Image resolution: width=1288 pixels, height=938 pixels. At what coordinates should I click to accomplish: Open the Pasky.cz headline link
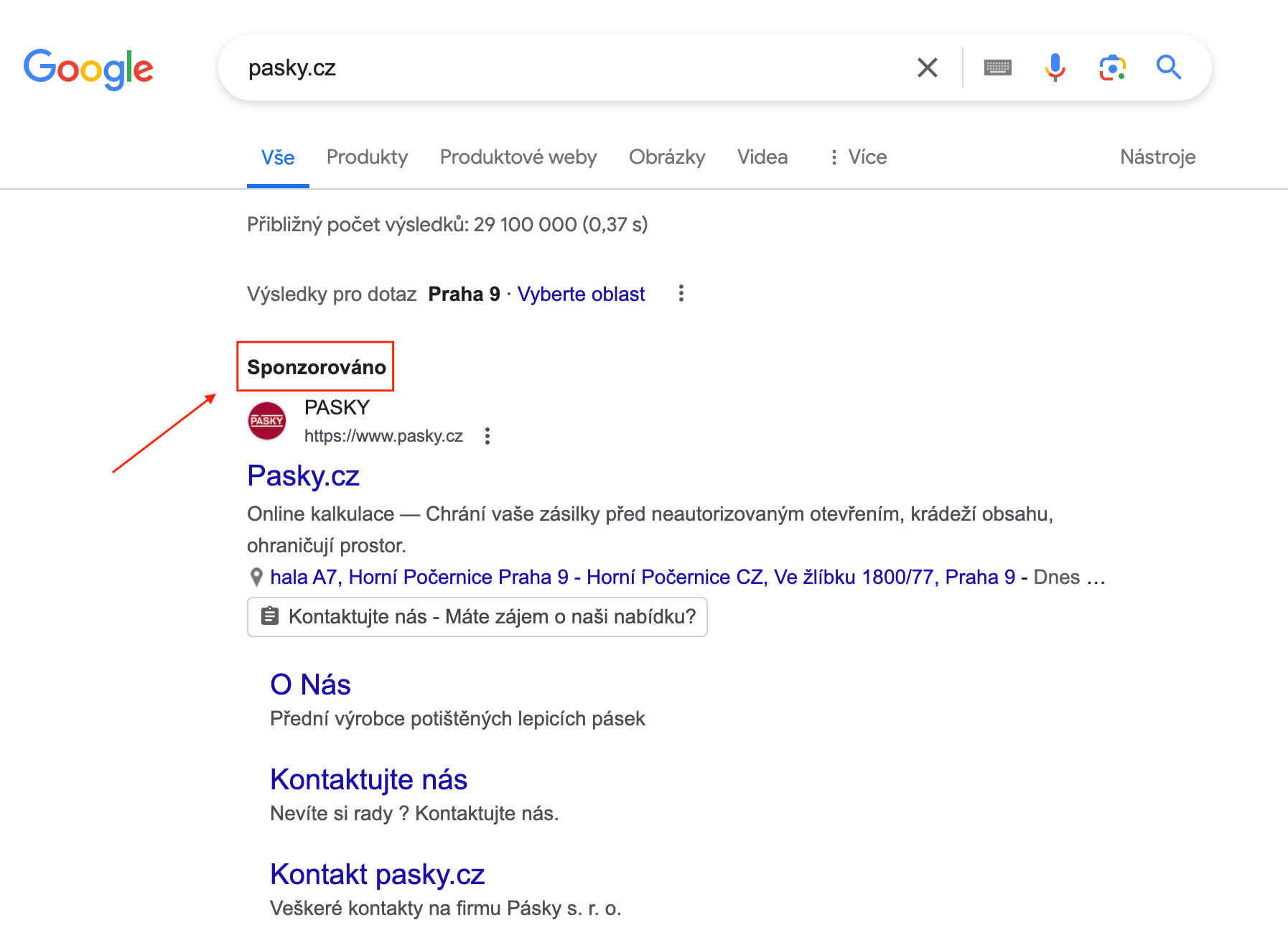[x=303, y=476]
